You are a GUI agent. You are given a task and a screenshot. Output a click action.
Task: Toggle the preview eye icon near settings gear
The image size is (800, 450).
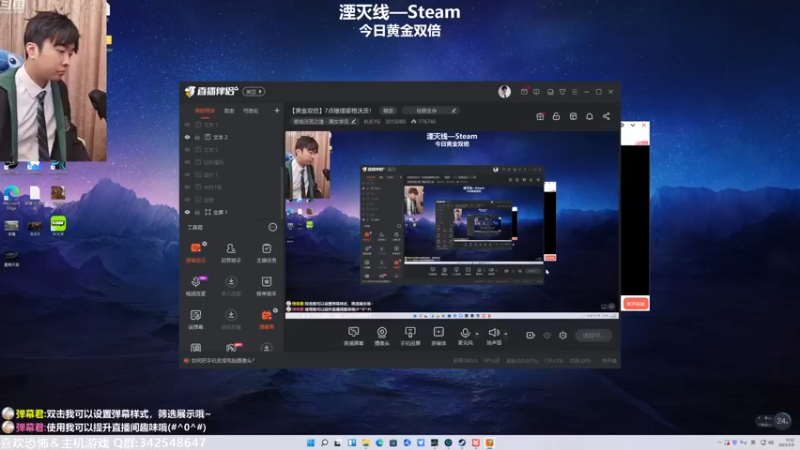click(x=547, y=335)
